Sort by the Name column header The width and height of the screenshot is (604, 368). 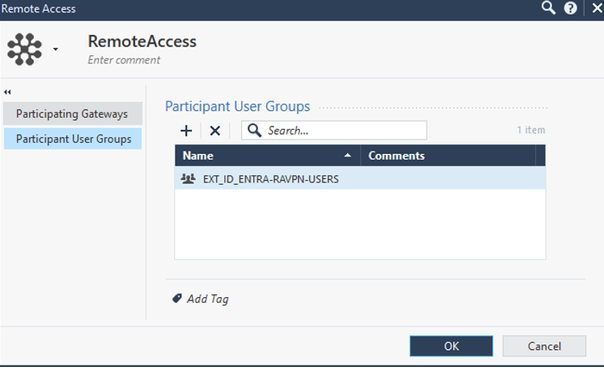pyautogui.click(x=268, y=156)
